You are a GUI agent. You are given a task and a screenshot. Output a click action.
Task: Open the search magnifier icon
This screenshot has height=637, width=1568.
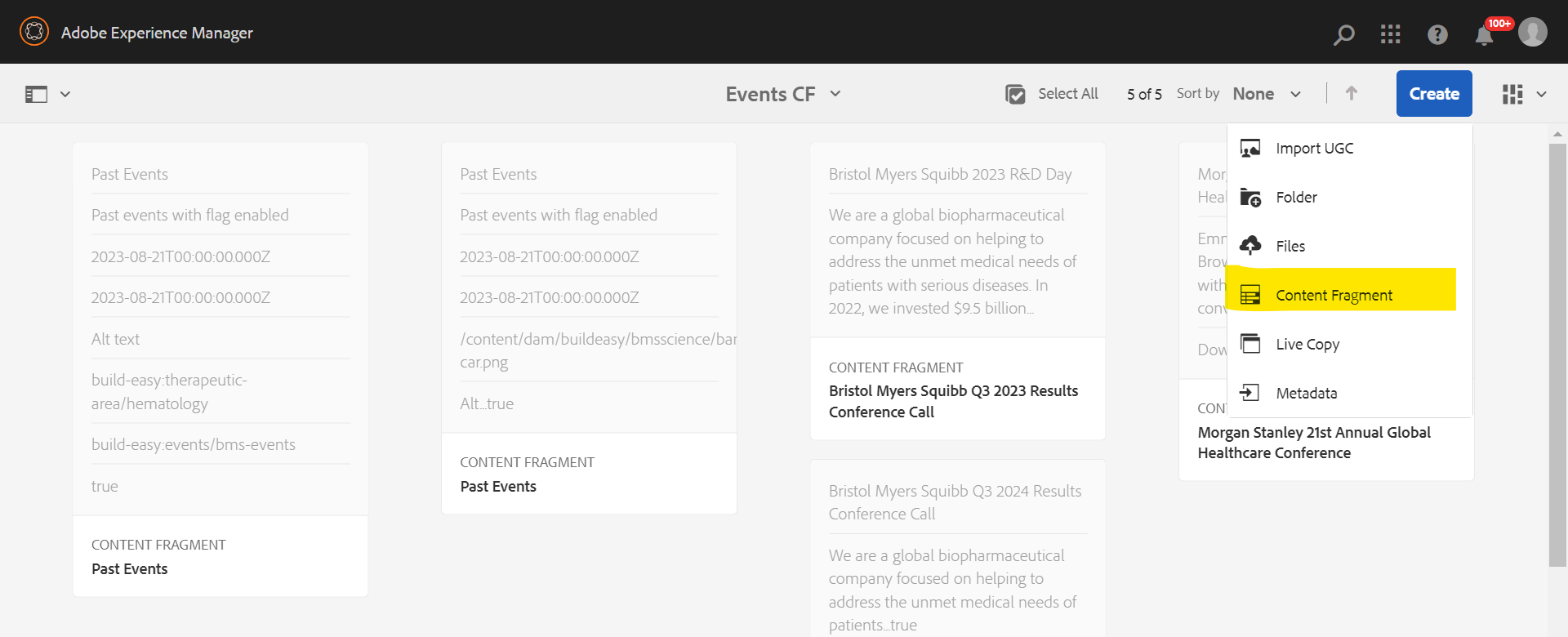[x=1343, y=34]
